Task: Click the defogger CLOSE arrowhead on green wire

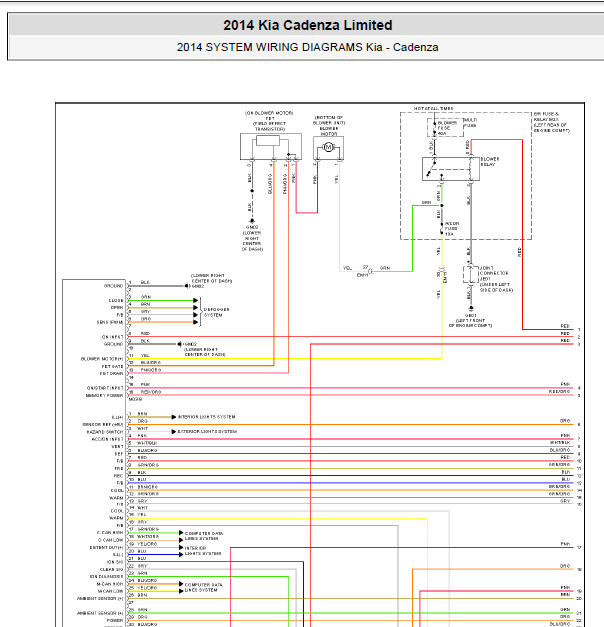Action: (196, 300)
